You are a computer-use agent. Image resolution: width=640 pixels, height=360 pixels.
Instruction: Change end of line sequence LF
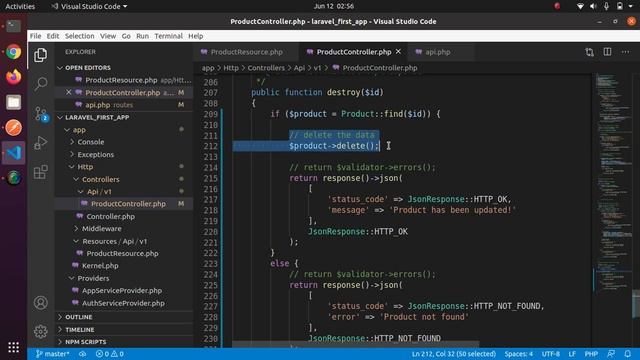(x=572, y=354)
